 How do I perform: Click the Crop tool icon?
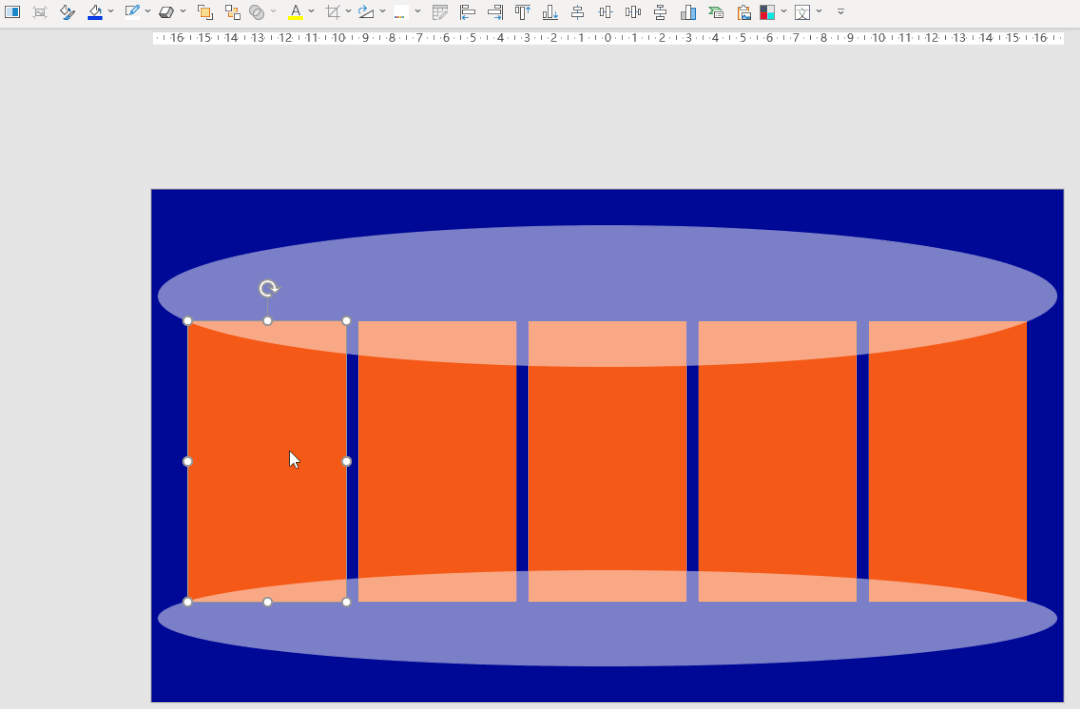tap(333, 12)
